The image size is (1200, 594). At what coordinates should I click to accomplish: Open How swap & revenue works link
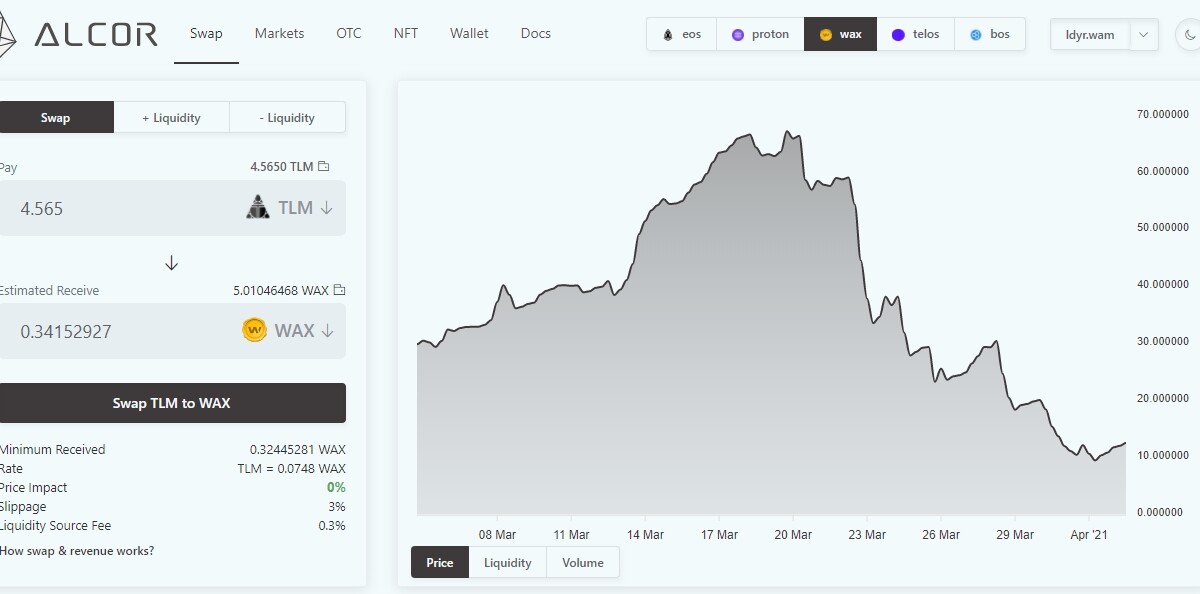(77, 551)
